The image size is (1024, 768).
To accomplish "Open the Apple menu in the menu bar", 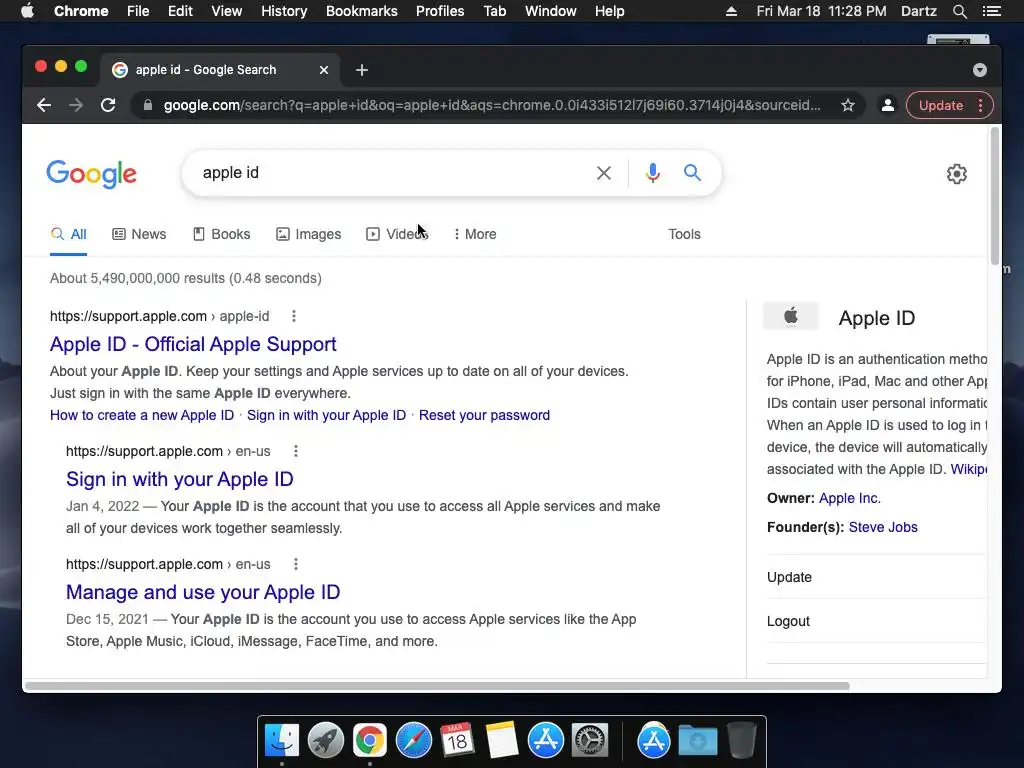I will coord(27,11).
